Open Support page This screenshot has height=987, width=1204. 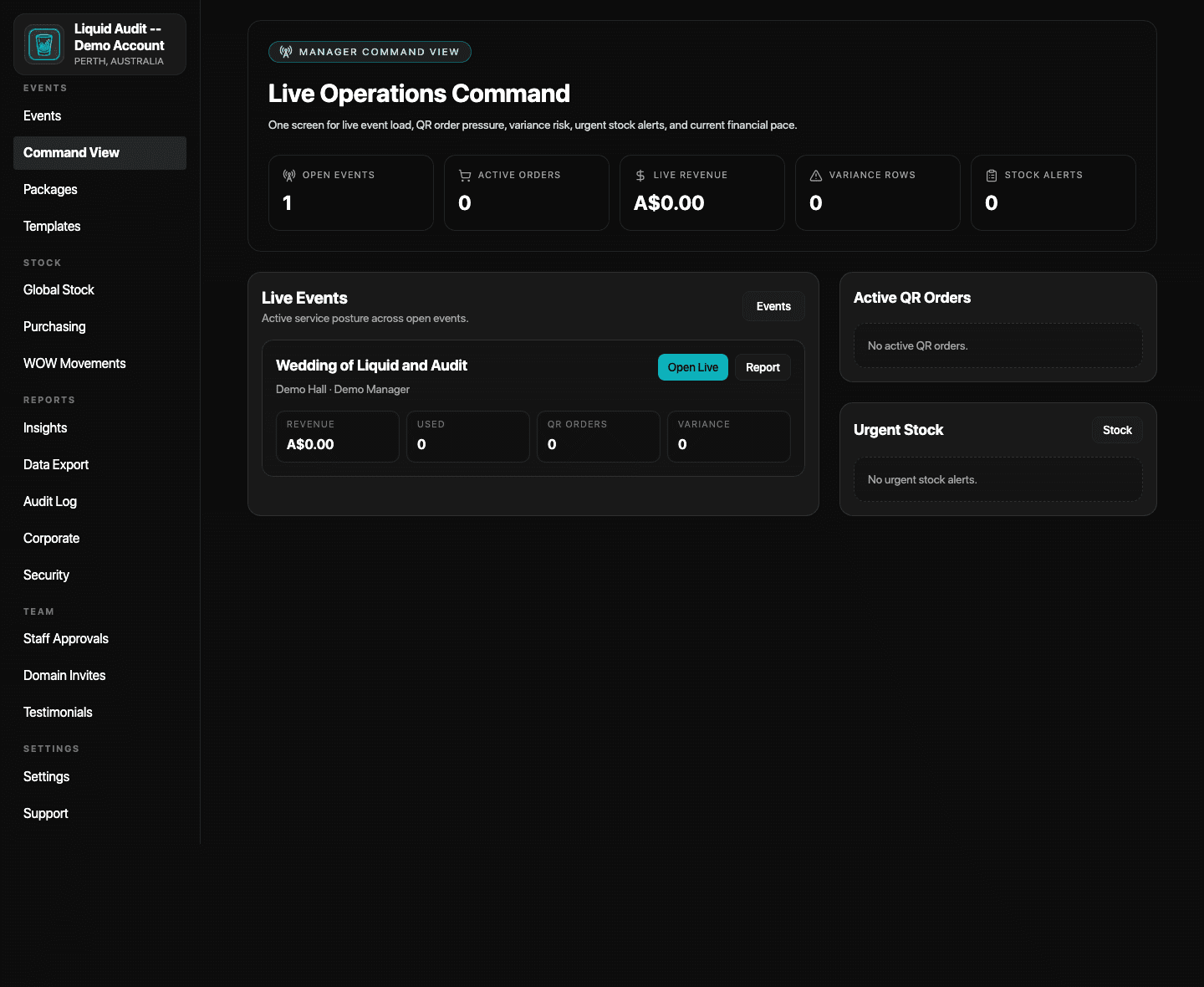99,814
